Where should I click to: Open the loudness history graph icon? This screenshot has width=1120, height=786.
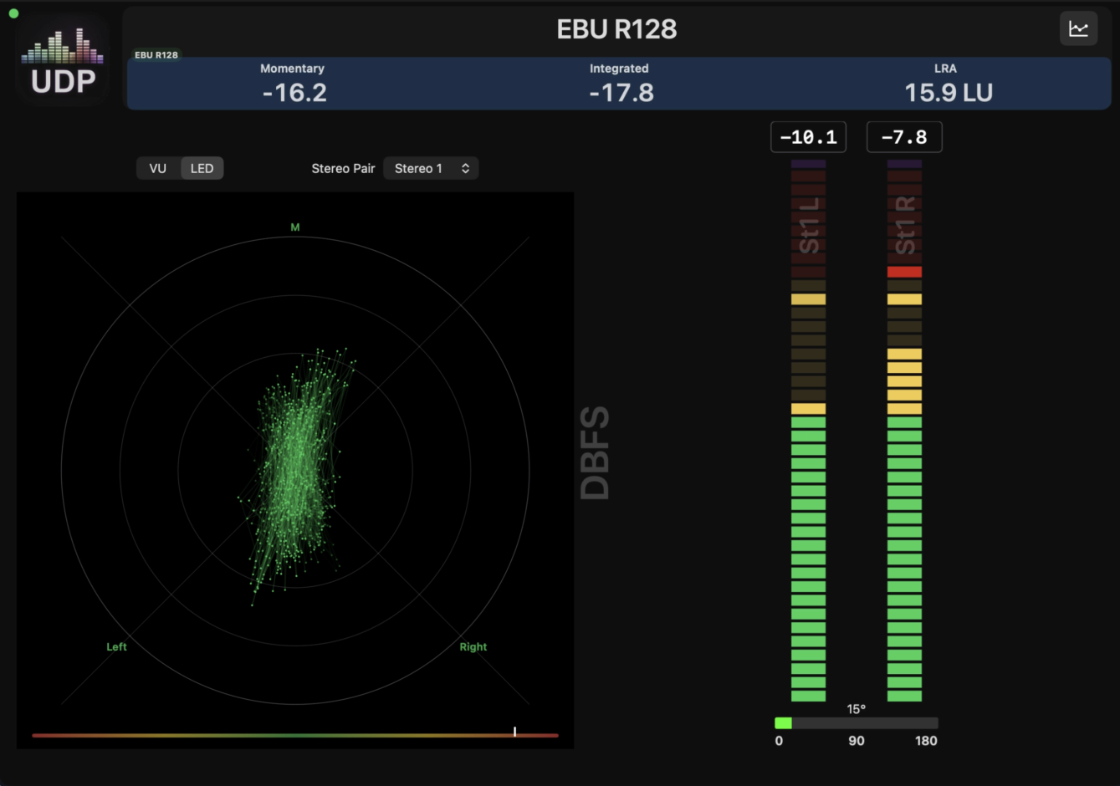[x=1078, y=29]
